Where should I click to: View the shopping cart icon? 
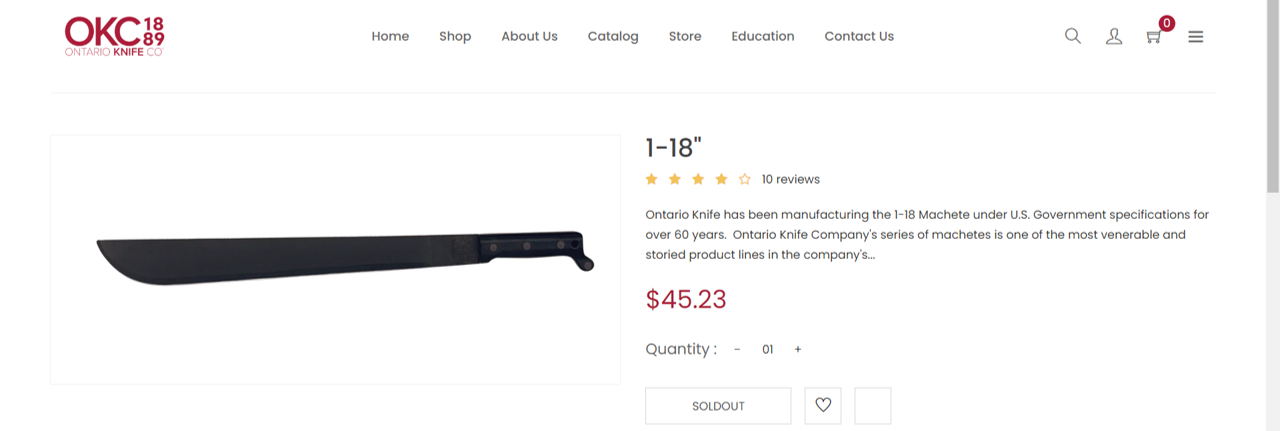tap(1154, 36)
